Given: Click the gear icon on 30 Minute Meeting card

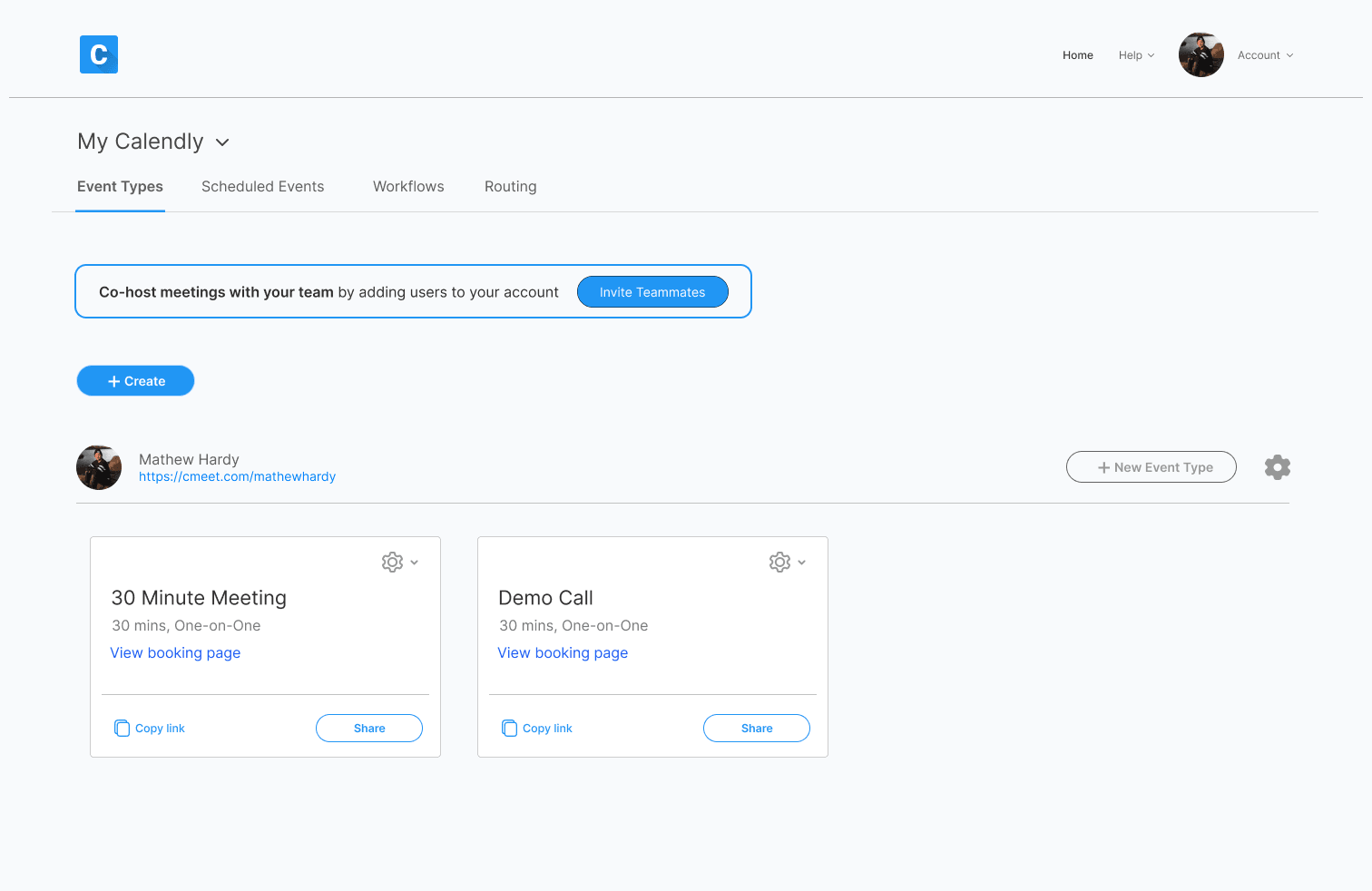Looking at the screenshot, I should (x=391, y=562).
